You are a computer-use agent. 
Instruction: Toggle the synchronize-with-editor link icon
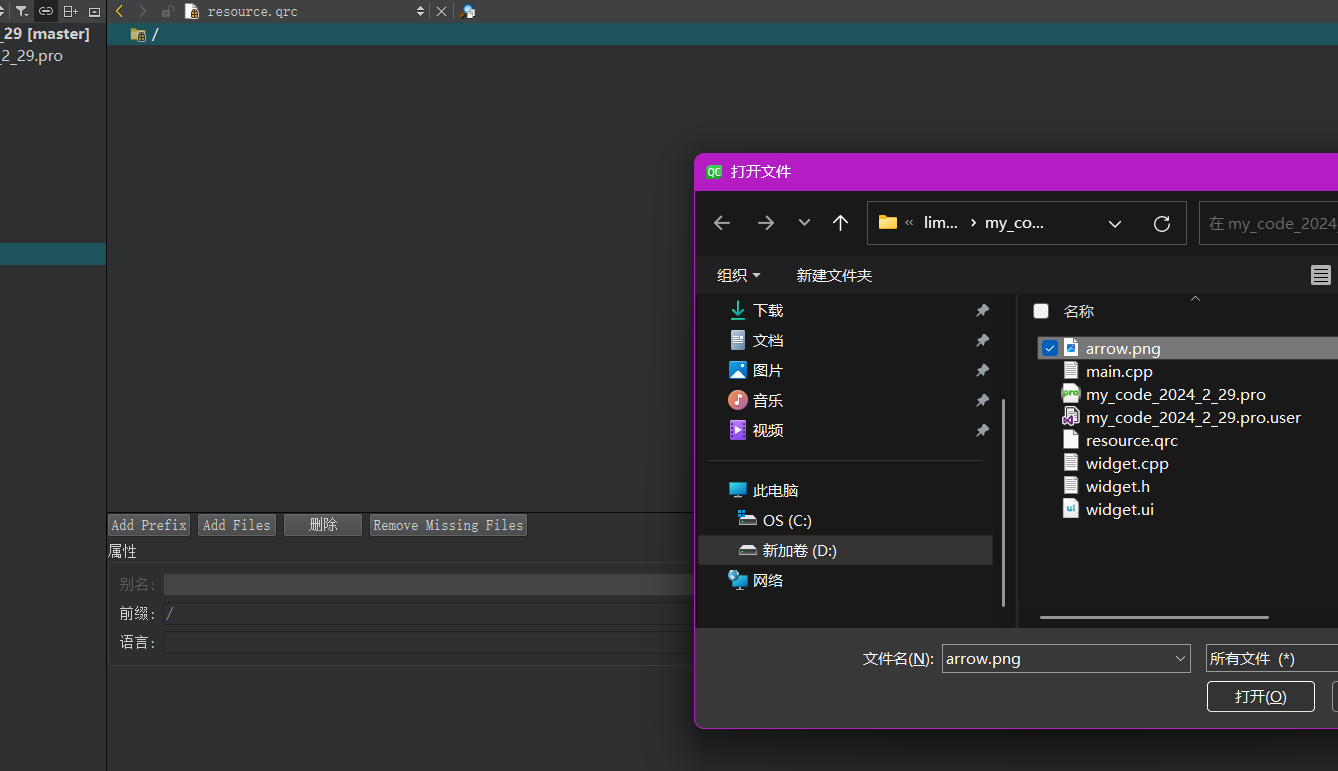(x=46, y=11)
